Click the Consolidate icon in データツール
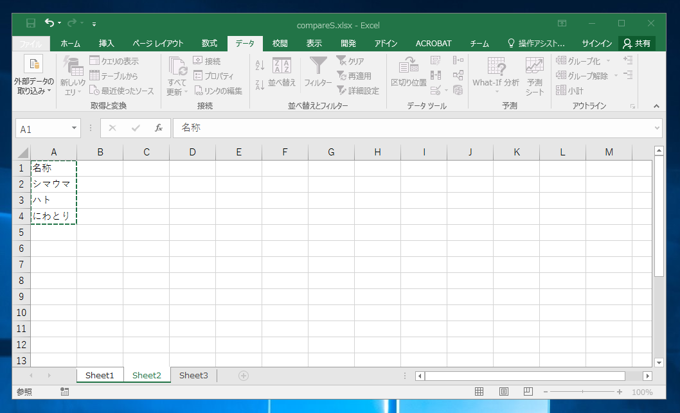Image resolution: width=680 pixels, height=413 pixels. pos(458,60)
